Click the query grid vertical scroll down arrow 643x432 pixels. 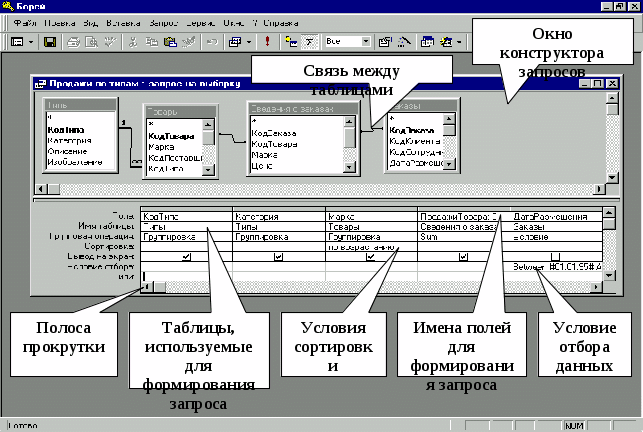click(609, 275)
